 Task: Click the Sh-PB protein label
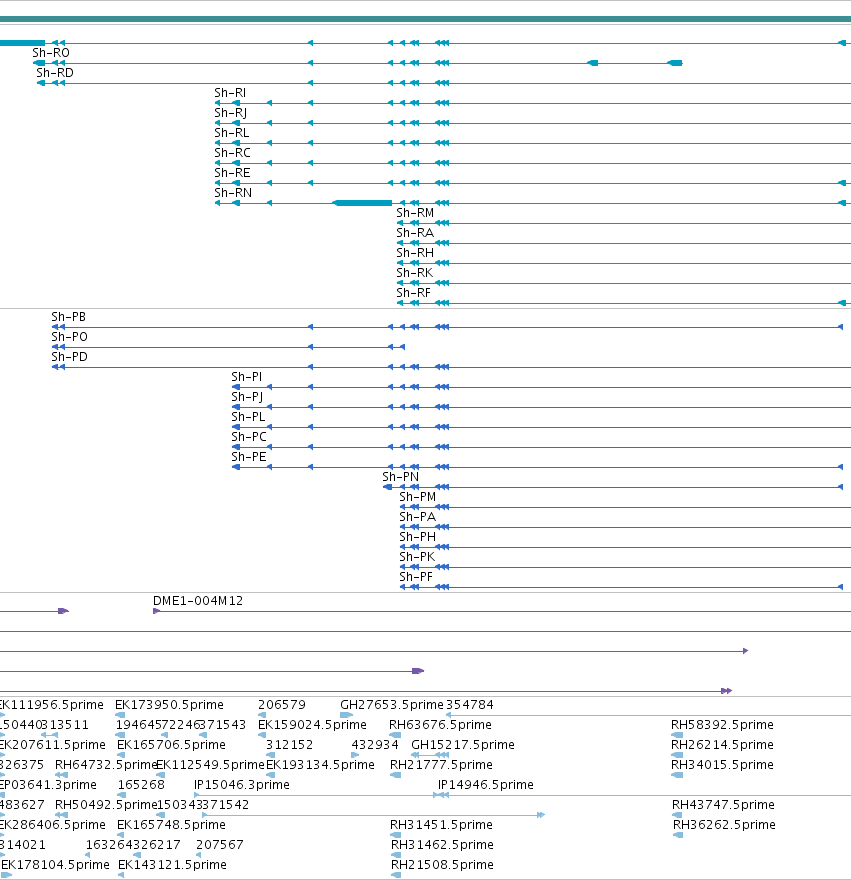pyautogui.click(x=68, y=317)
